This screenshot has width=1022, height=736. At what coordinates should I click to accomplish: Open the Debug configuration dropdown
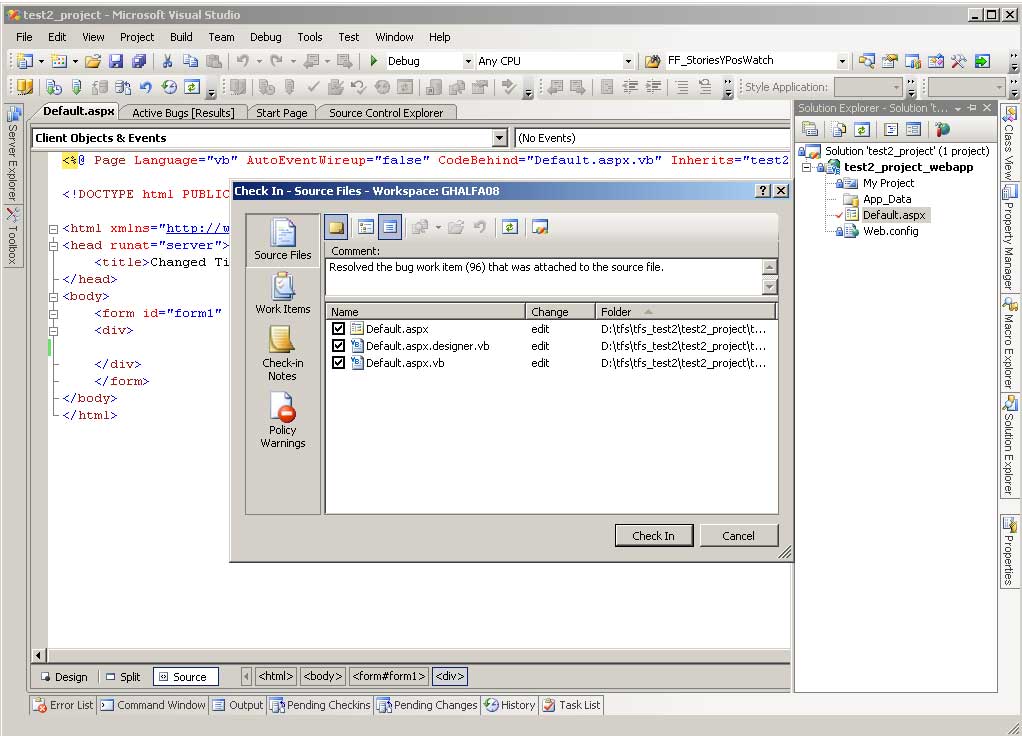(x=467, y=61)
